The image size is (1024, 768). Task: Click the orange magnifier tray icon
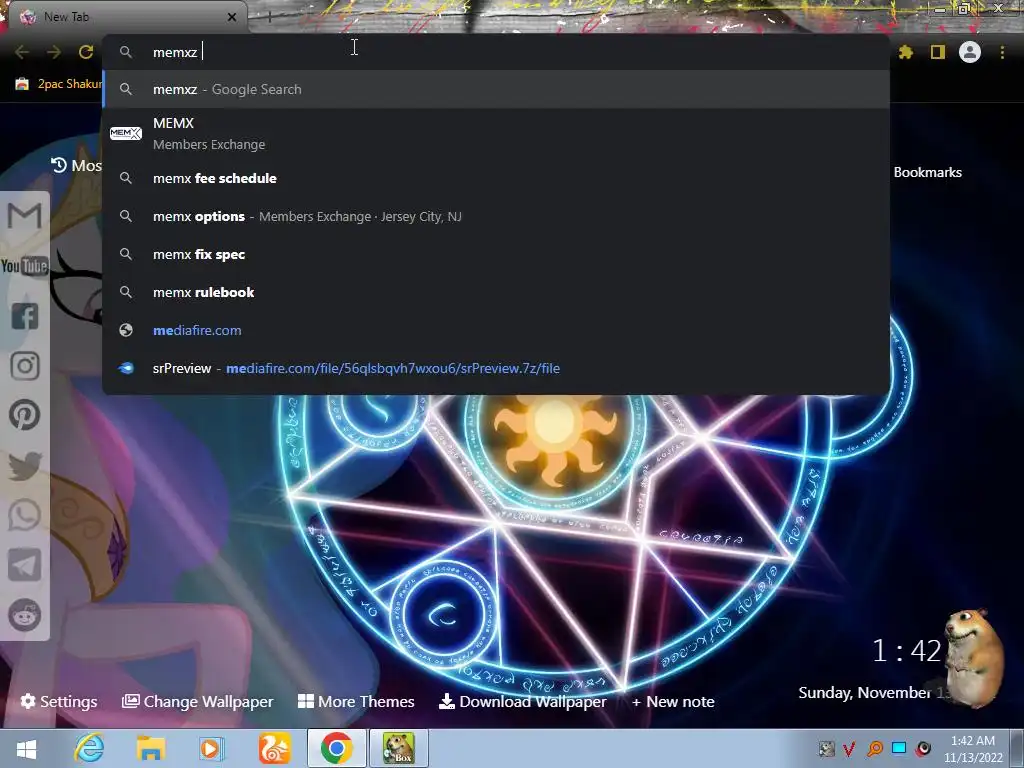point(875,748)
